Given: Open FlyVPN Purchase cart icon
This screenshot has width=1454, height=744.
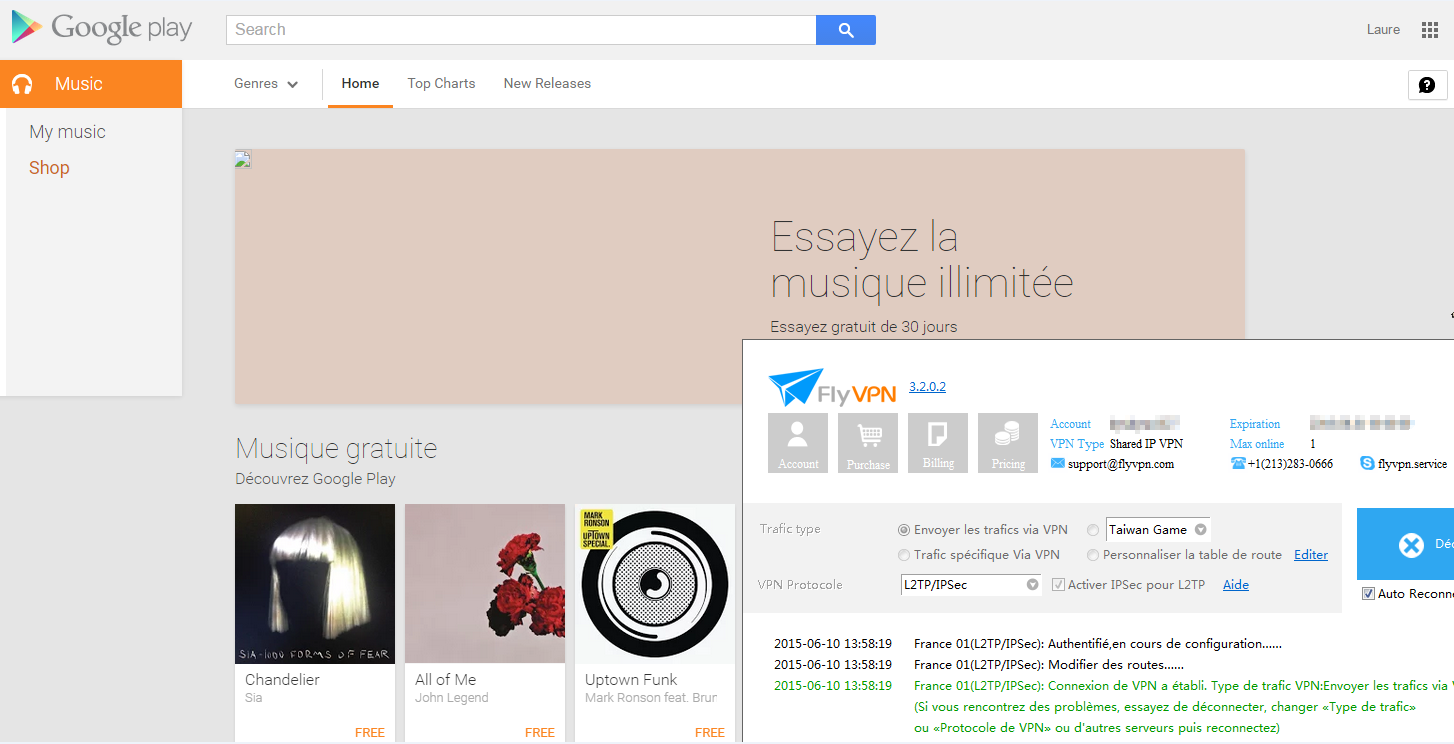Looking at the screenshot, I should pos(868,443).
